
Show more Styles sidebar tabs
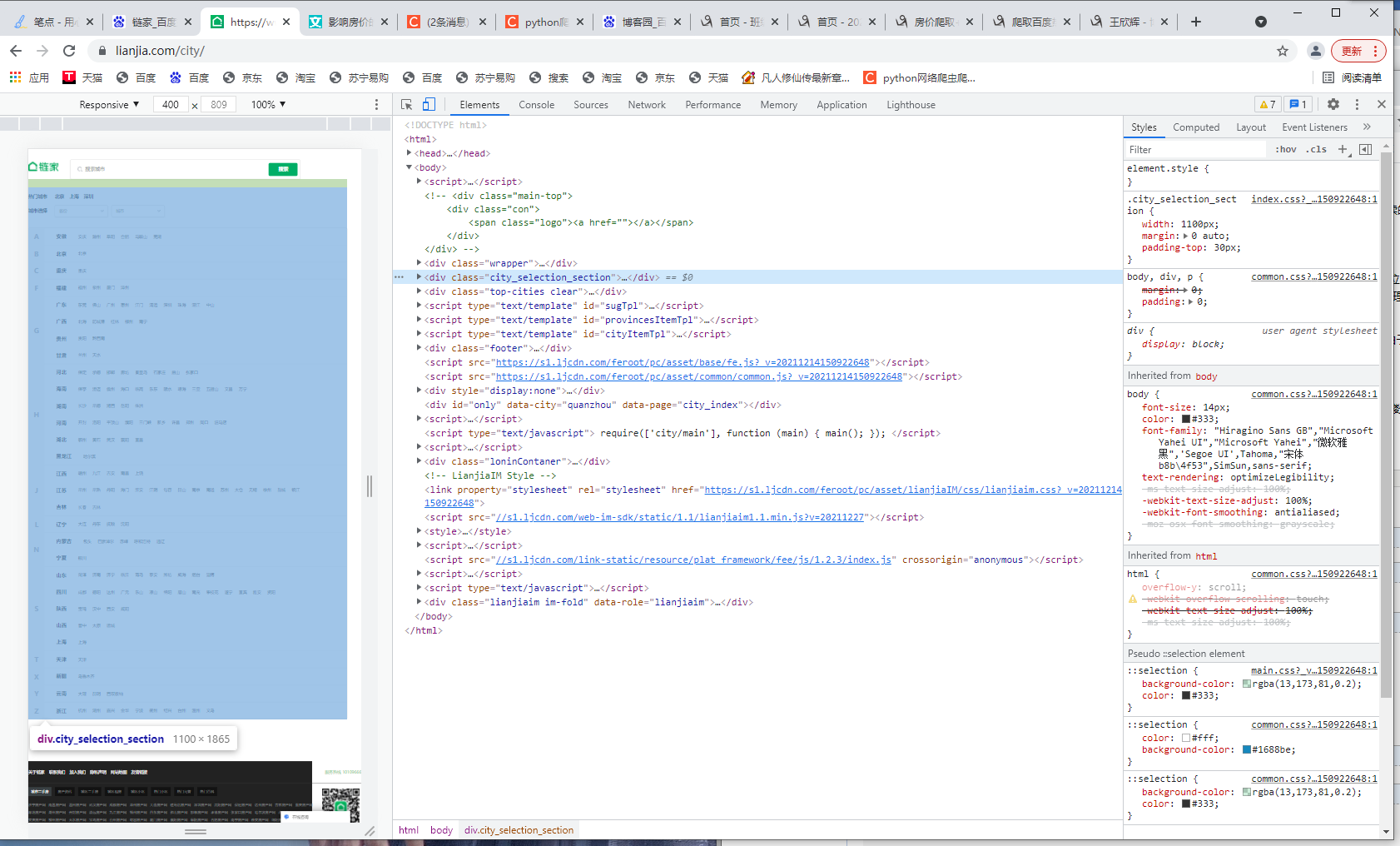pos(1367,127)
